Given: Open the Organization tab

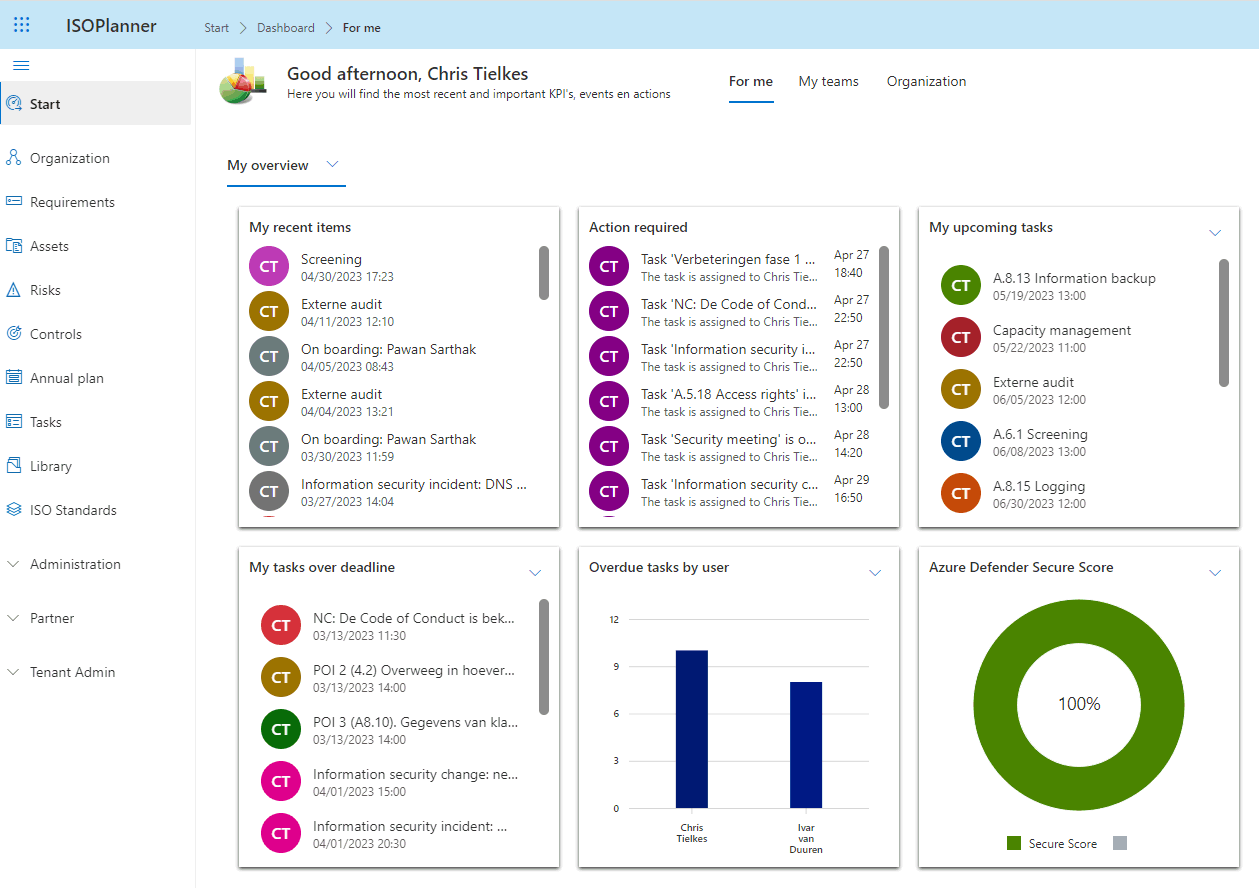Looking at the screenshot, I should pyautogui.click(x=926, y=81).
